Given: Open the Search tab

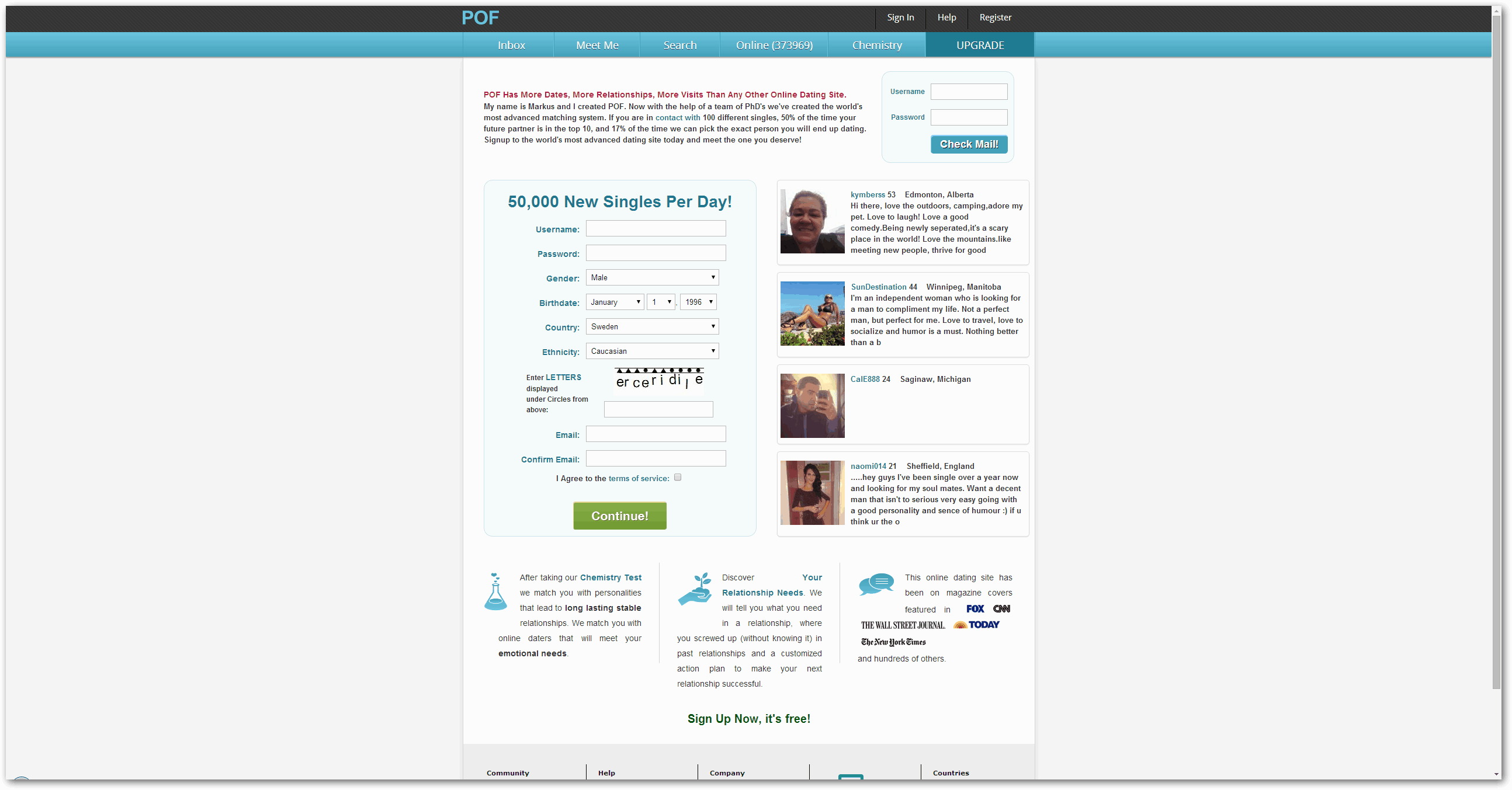Looking at the screenshot, I should 679,45.
